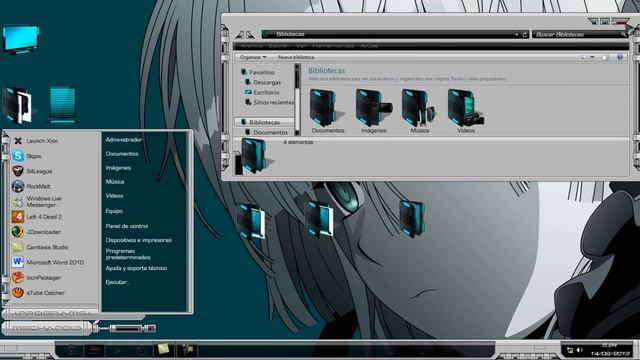Open the address bar history dropdown arrow
The height and width of the screenshot is (360, 640).
pyautogui.click(x=516, y=35)
